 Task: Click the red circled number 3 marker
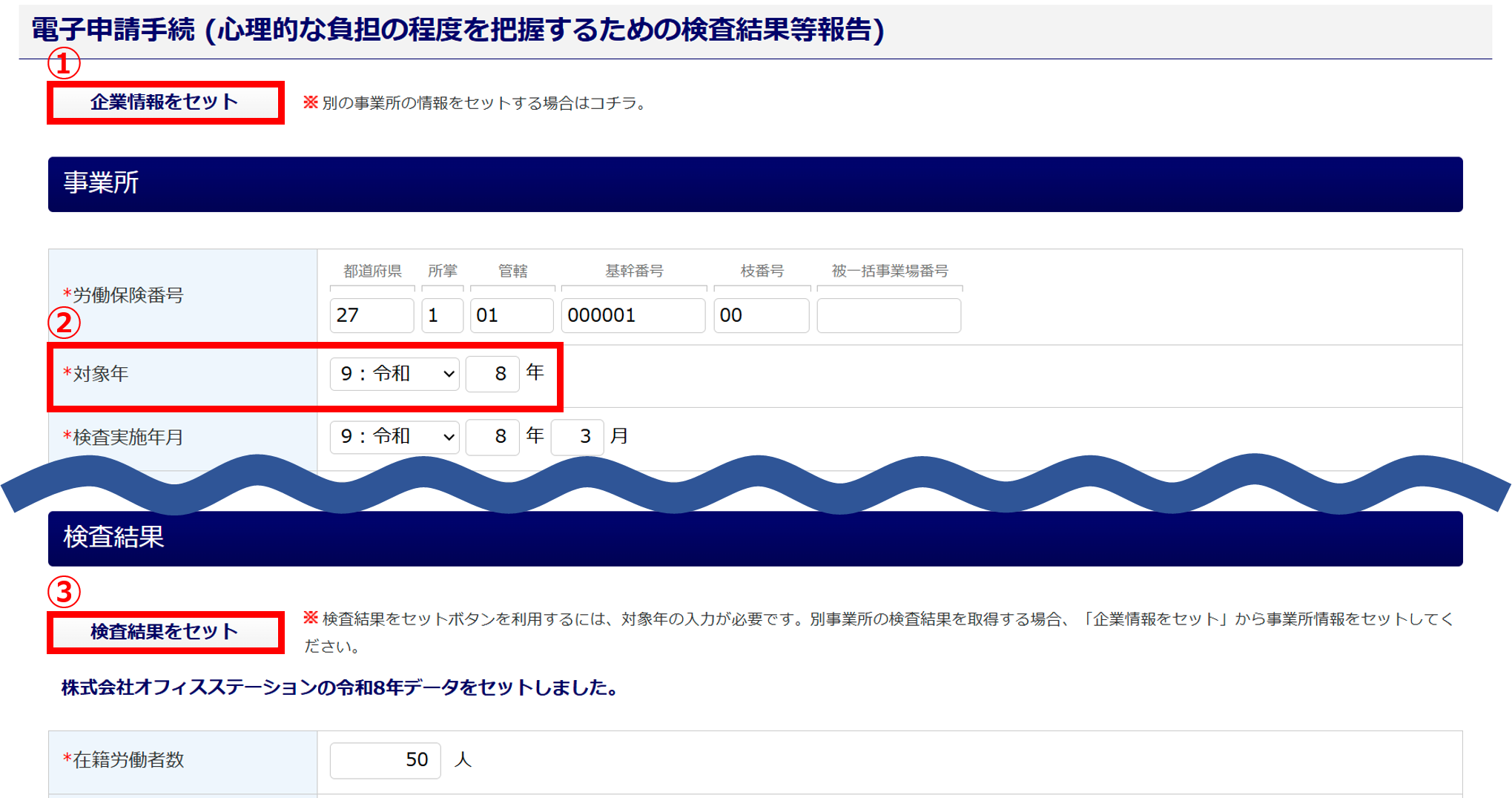tap(64, 592)
